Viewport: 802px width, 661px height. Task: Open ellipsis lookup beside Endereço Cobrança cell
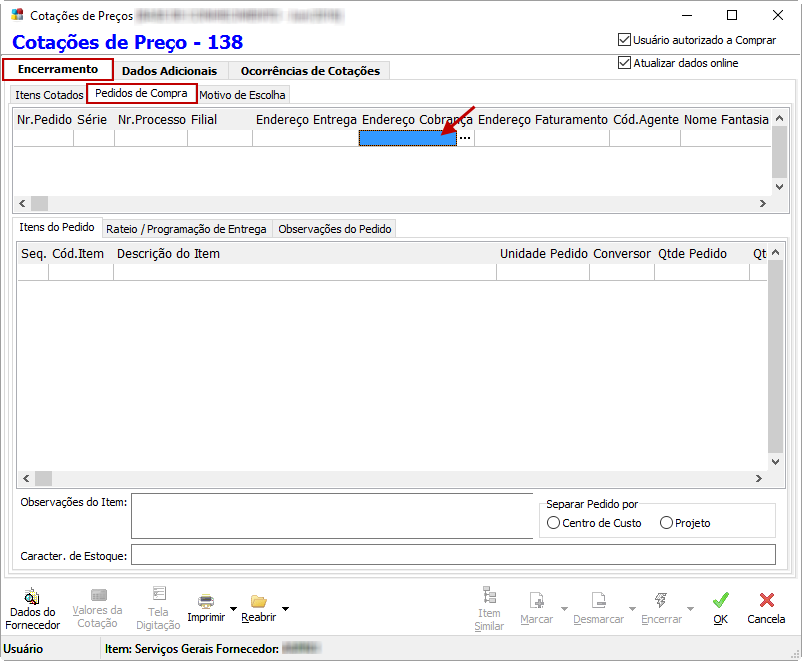pyautogui.click(x=464, y=139)
